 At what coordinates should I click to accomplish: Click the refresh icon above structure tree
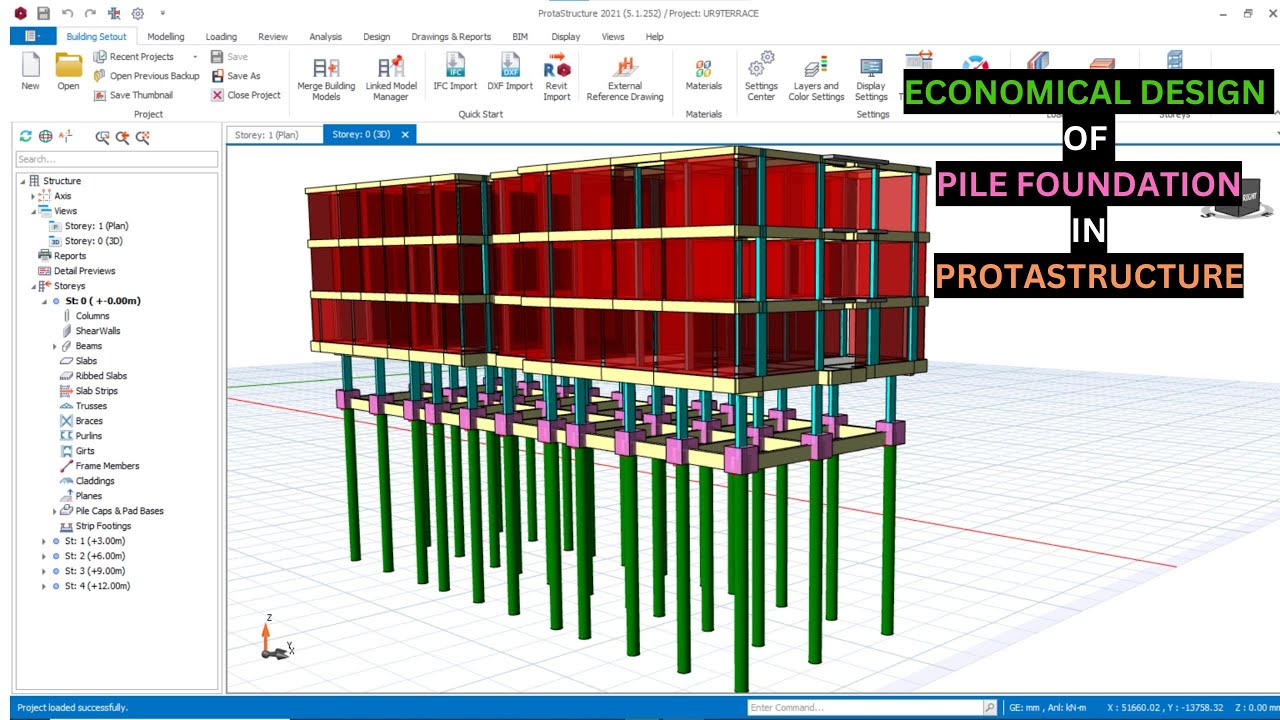[x=26, y=137]
